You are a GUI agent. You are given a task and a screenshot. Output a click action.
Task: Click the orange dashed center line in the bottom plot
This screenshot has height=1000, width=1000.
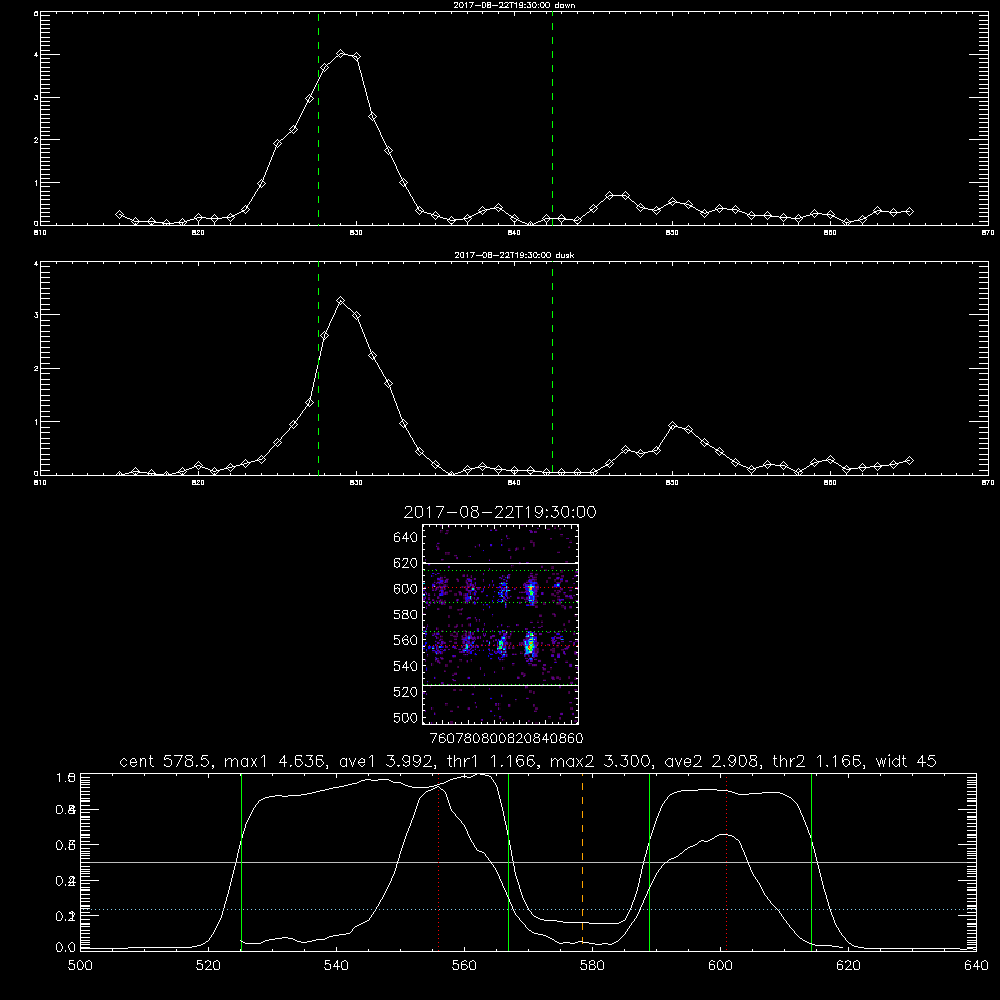(x=582, y=862)
